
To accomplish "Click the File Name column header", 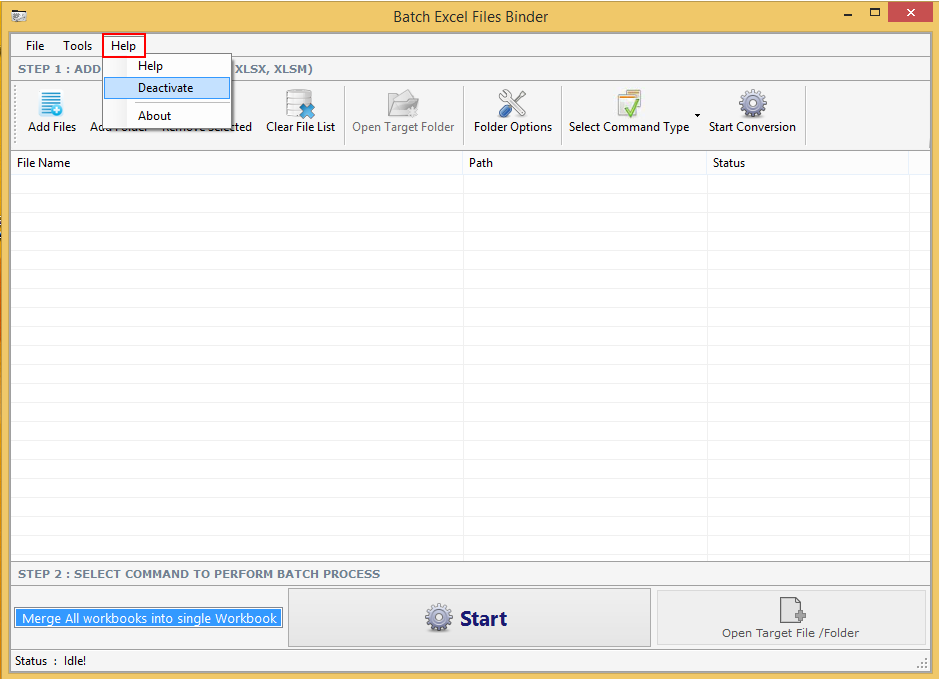I will 237,163.
